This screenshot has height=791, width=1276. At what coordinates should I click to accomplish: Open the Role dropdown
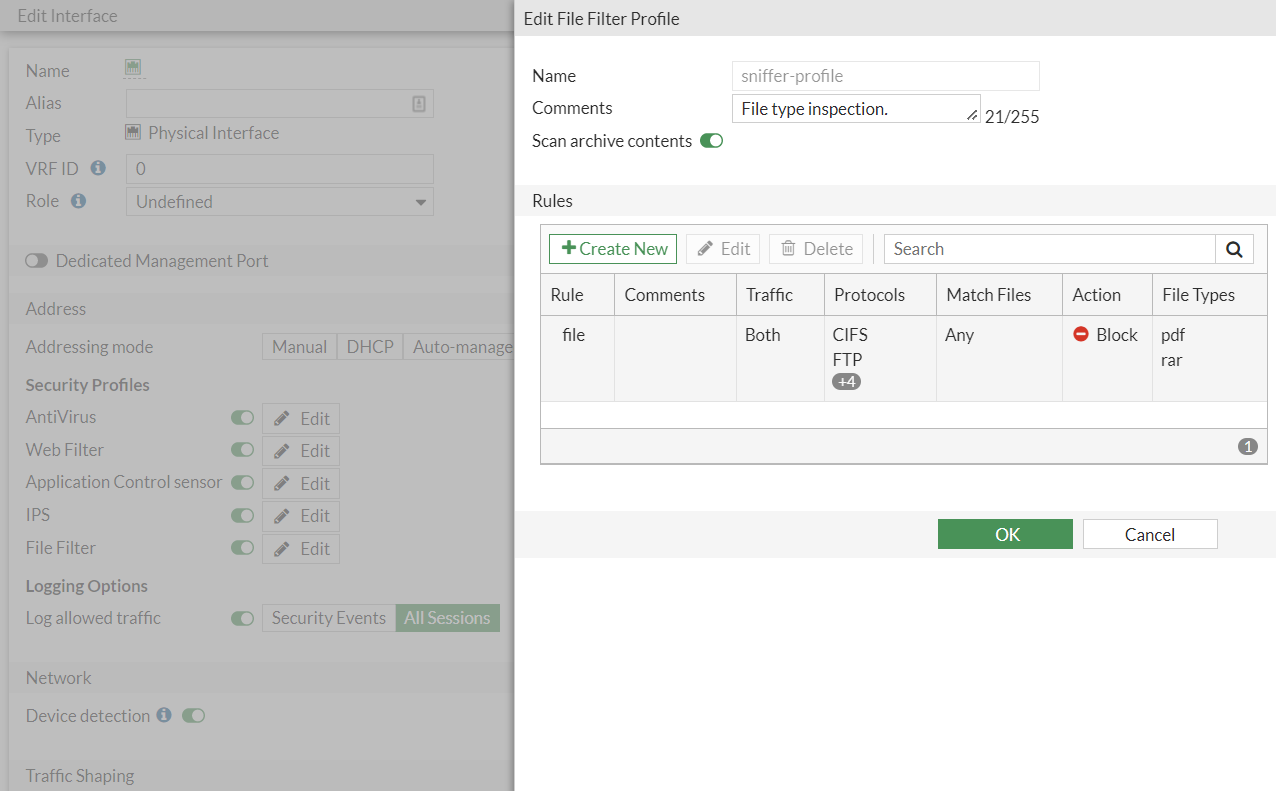(280, 201)
